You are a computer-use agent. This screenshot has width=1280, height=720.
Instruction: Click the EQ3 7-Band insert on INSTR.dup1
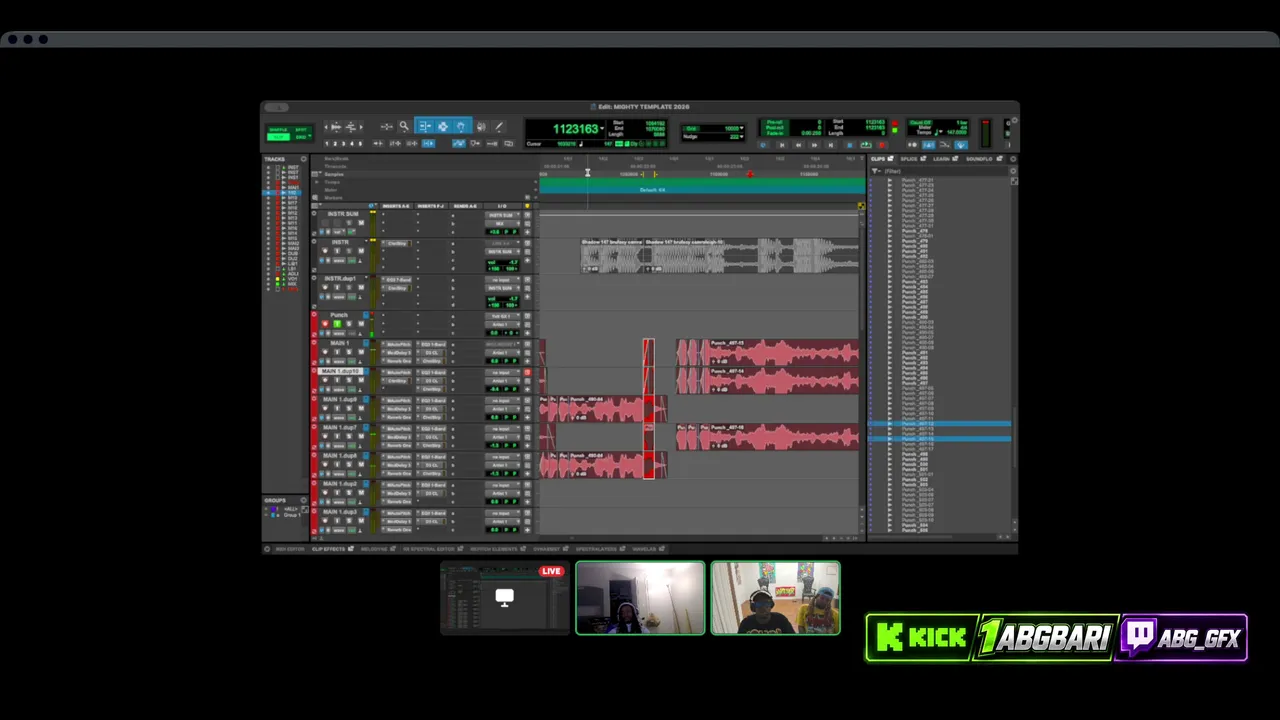(399, 280)
